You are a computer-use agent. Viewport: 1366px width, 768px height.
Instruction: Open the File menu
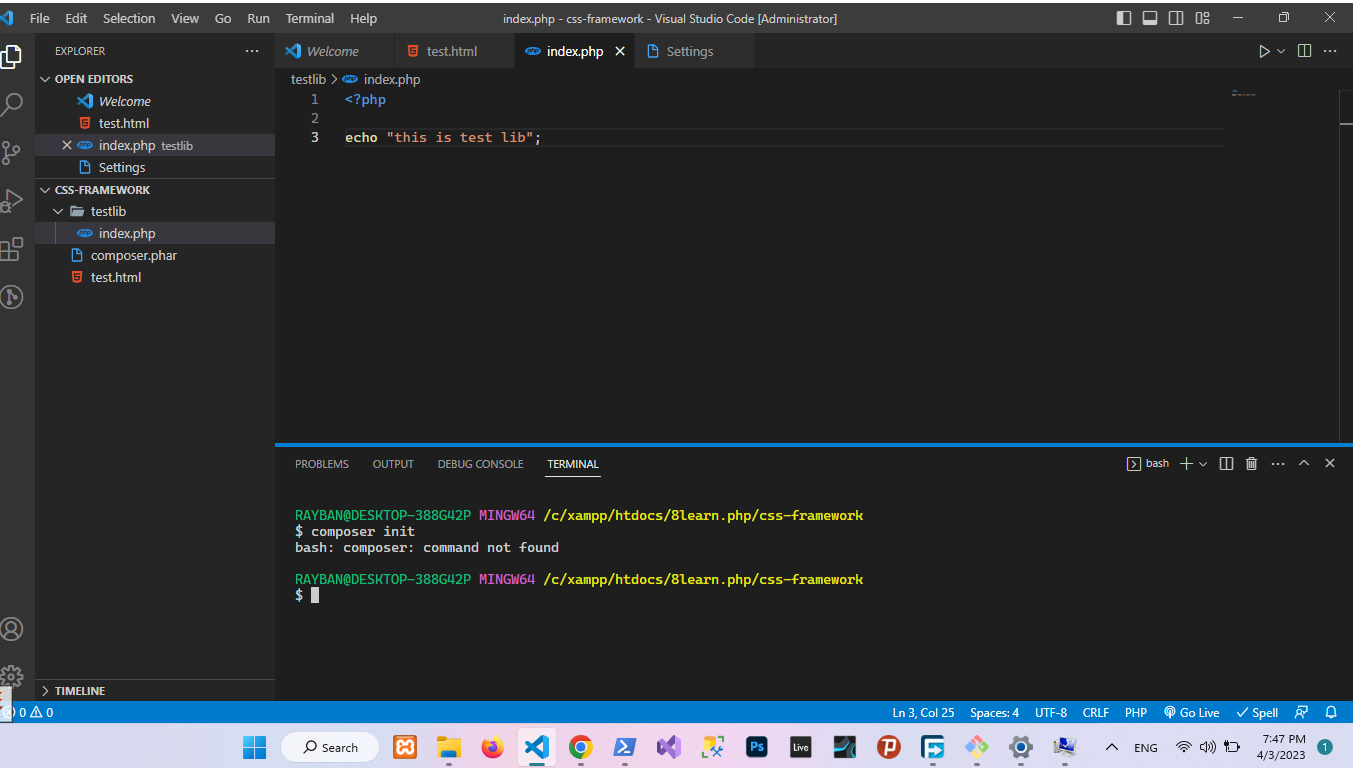click(40, 18)
